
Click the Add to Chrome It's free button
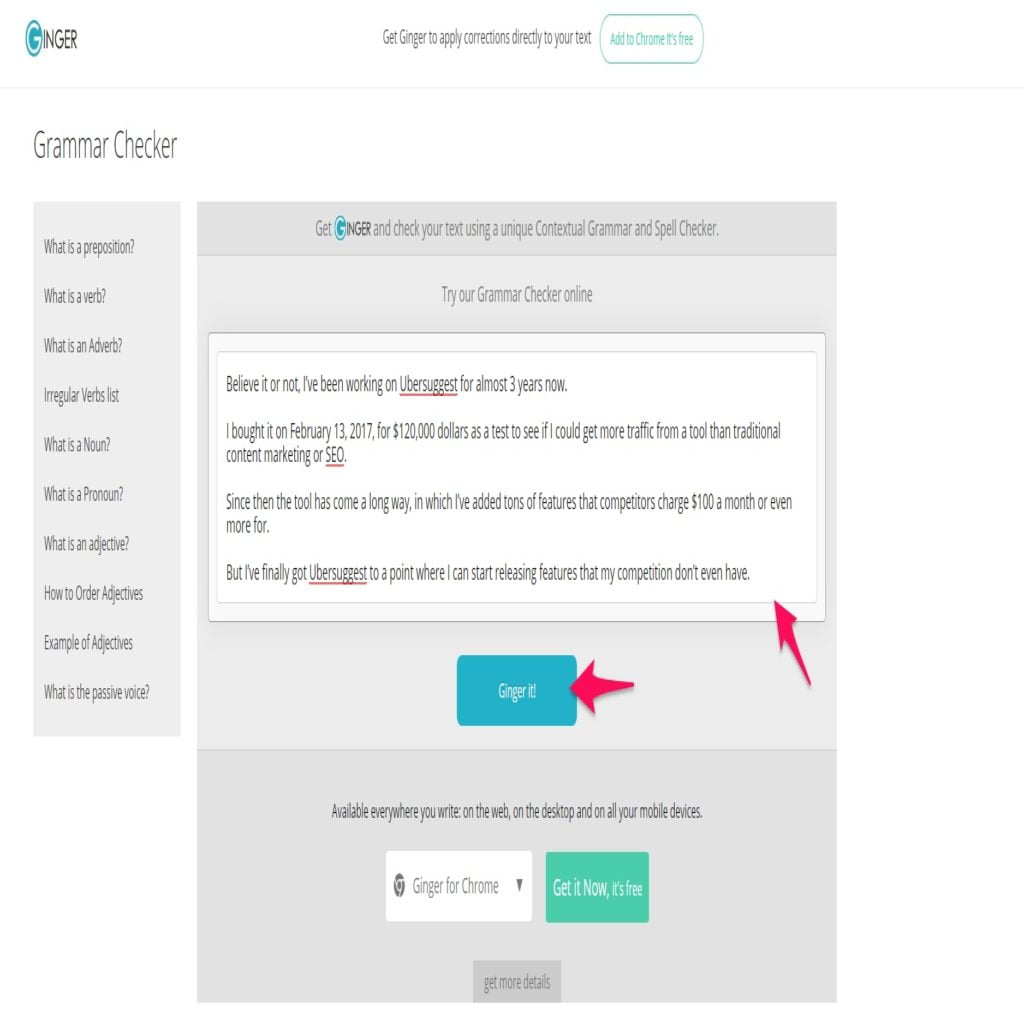(x=651, y=38)
